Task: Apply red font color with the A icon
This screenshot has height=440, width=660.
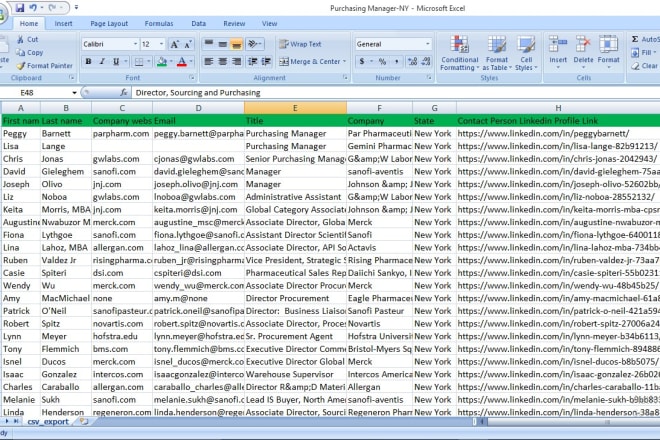Action: point(182,62)
